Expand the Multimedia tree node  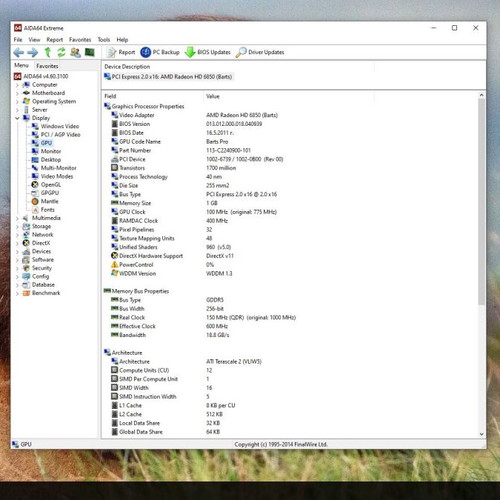point(17,218)
